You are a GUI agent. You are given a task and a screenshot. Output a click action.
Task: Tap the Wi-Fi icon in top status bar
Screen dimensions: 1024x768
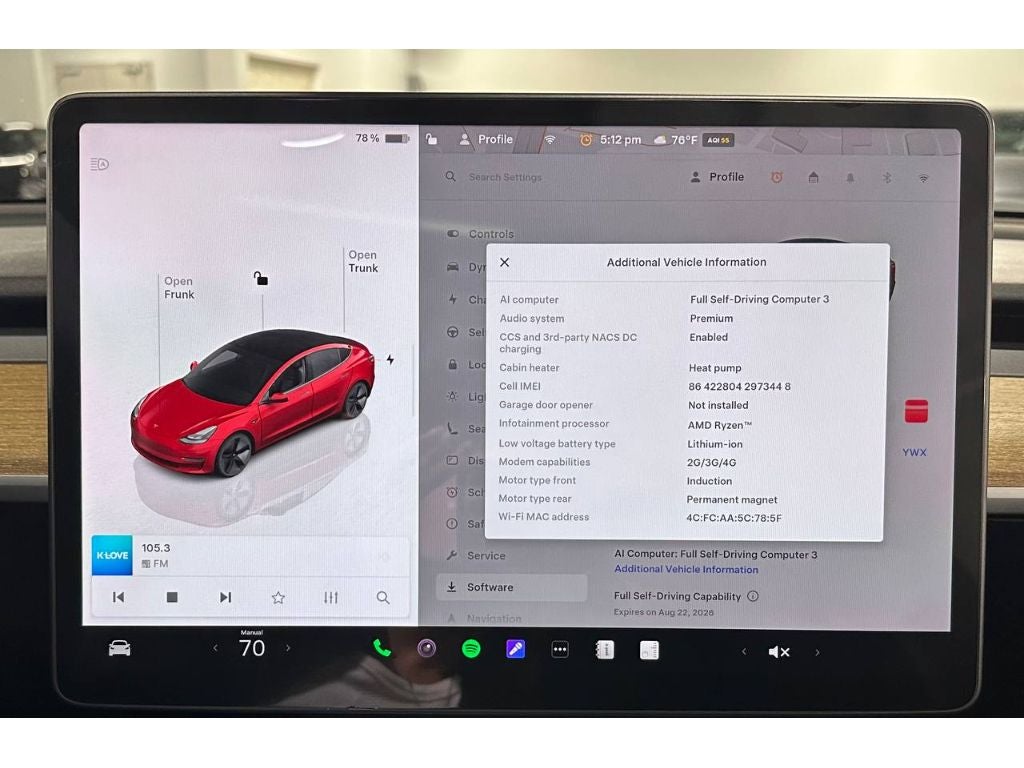[x=550, y=140]
